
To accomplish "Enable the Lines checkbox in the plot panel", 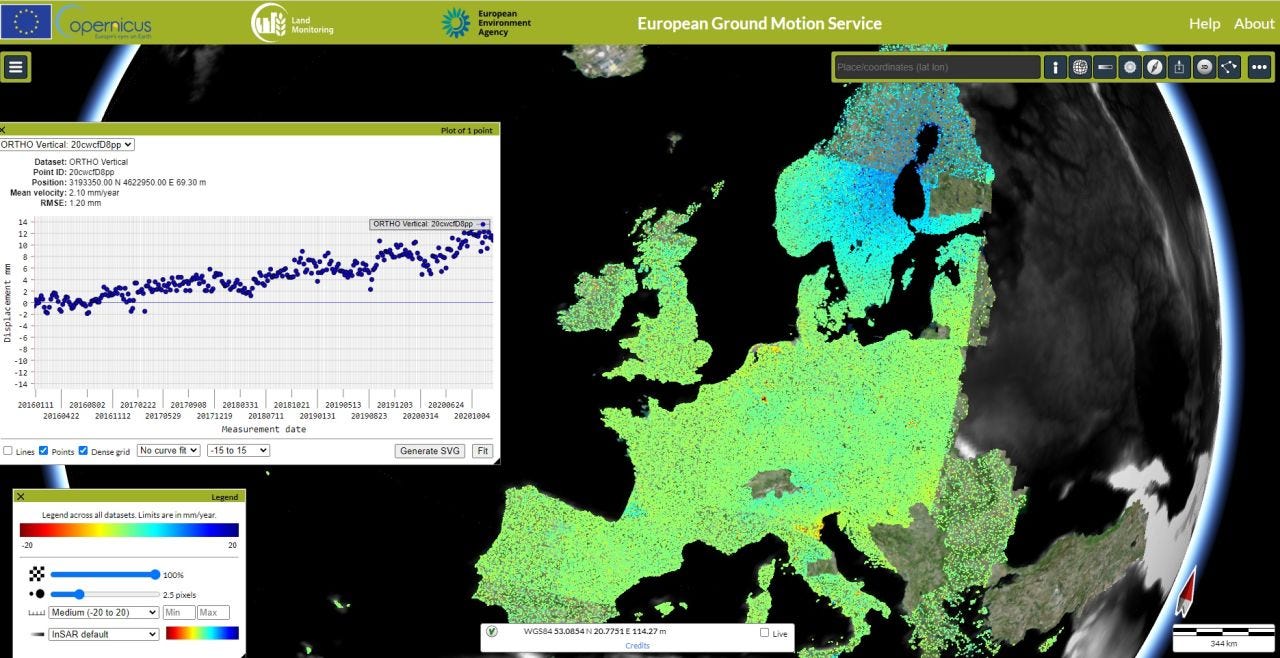I will 8,451.
